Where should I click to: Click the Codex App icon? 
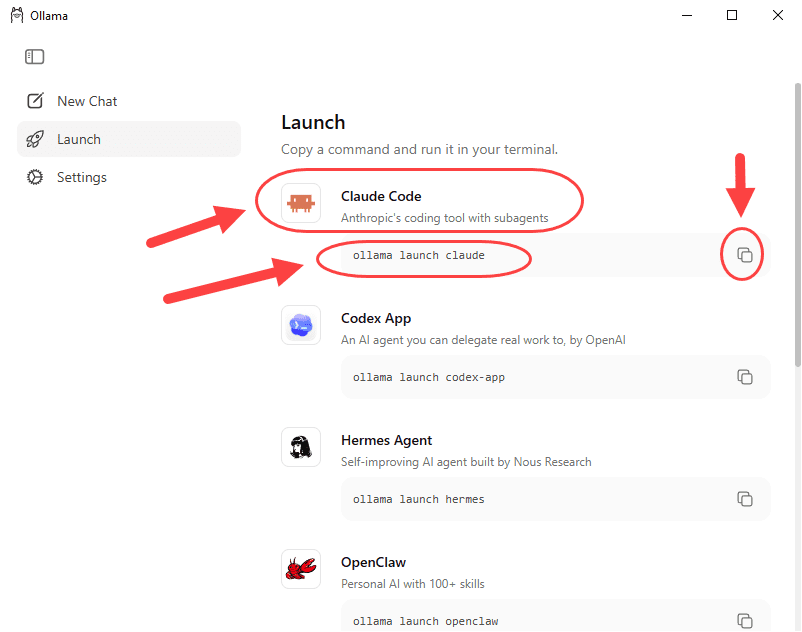click(301, 325)
